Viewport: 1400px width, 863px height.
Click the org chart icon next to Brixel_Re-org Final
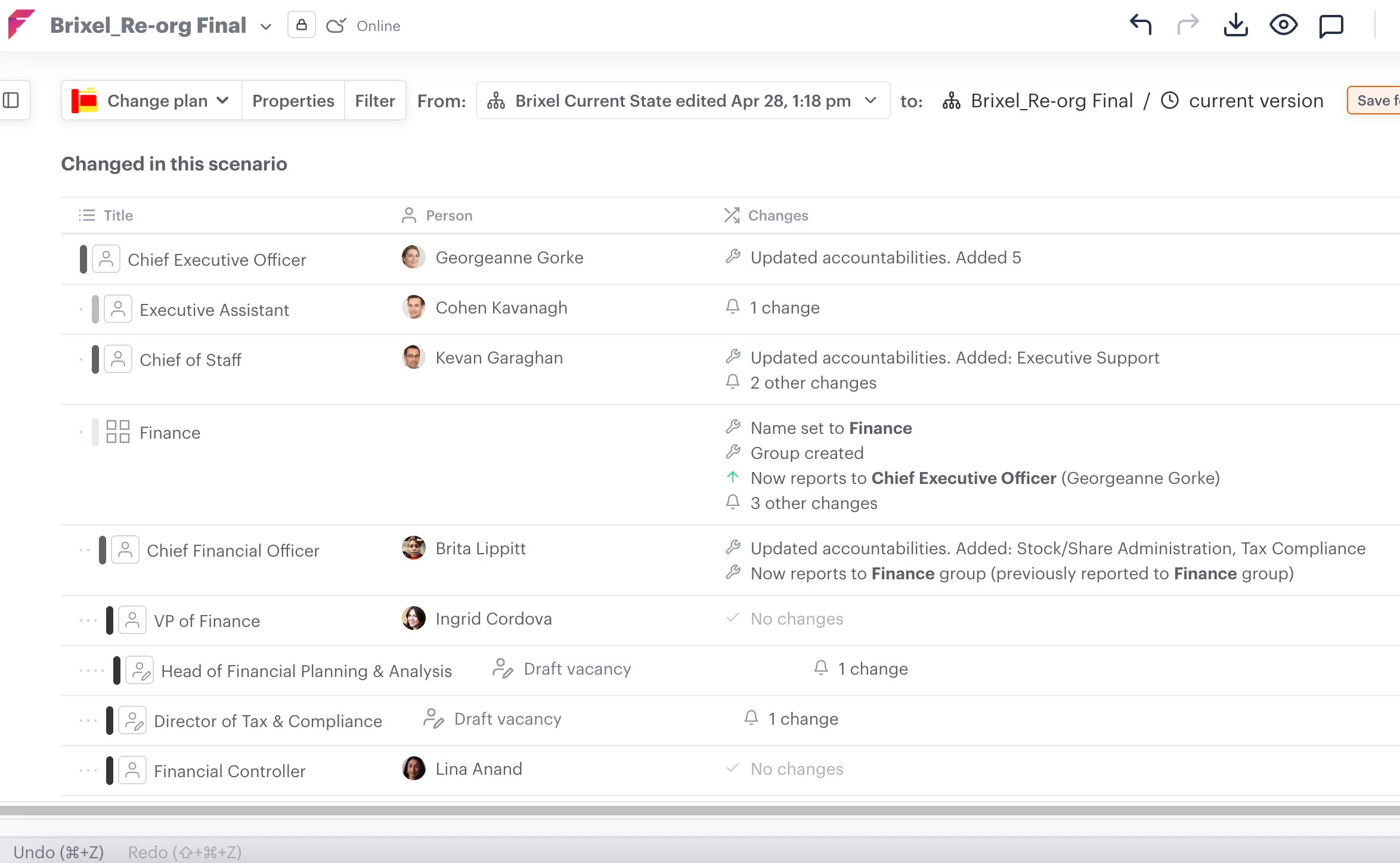tap(952, 101)
